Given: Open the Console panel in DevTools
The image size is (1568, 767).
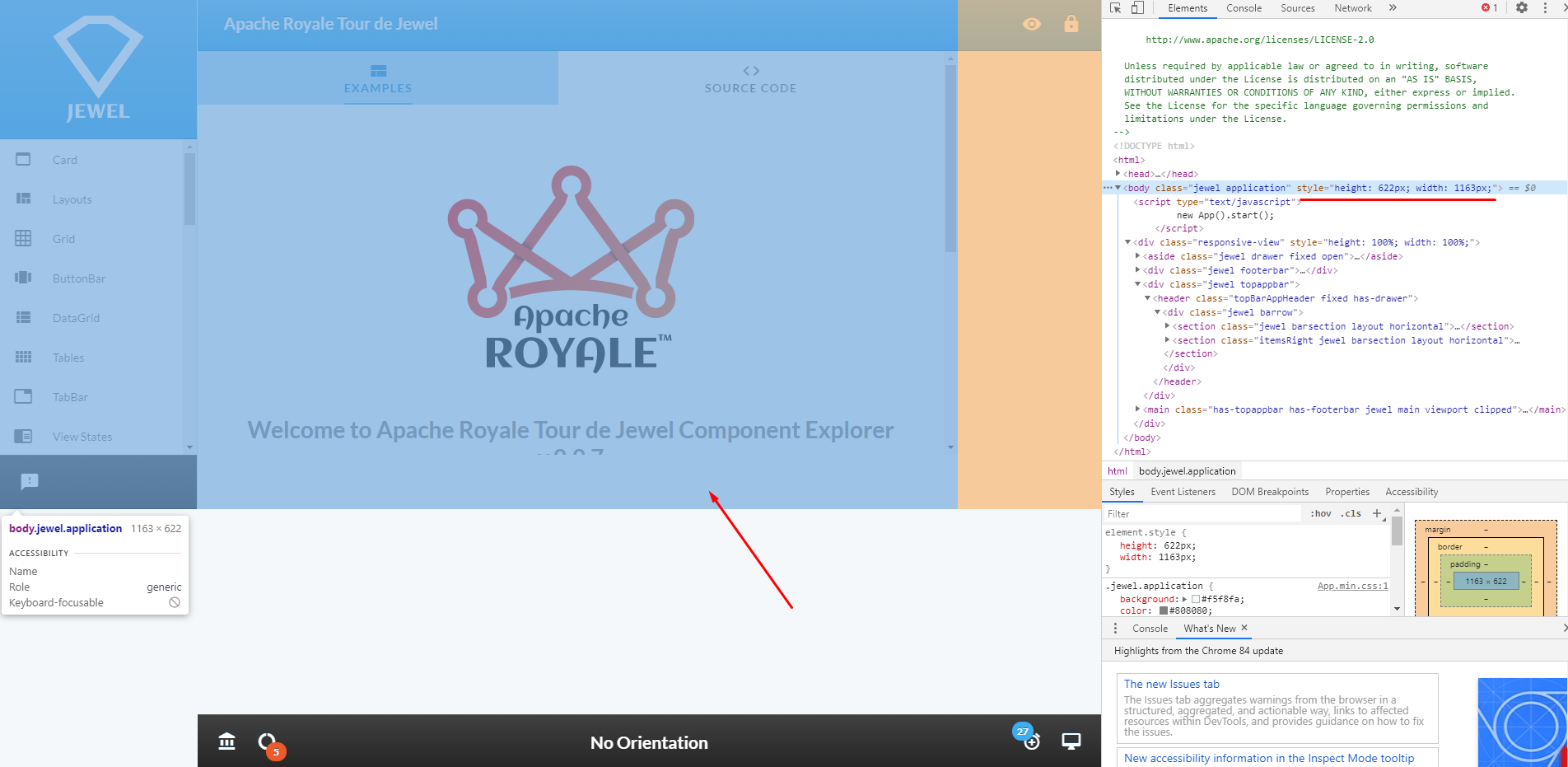Looking at the screenshot, I should 1244,8.
